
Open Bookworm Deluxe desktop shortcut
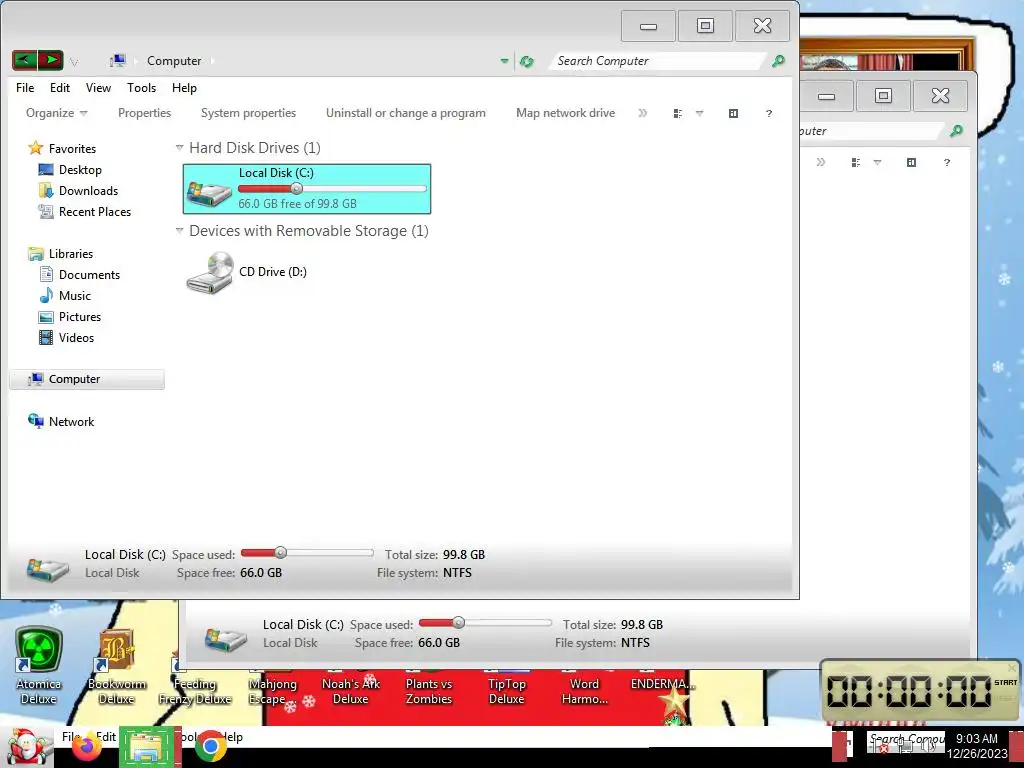(117, 667)
